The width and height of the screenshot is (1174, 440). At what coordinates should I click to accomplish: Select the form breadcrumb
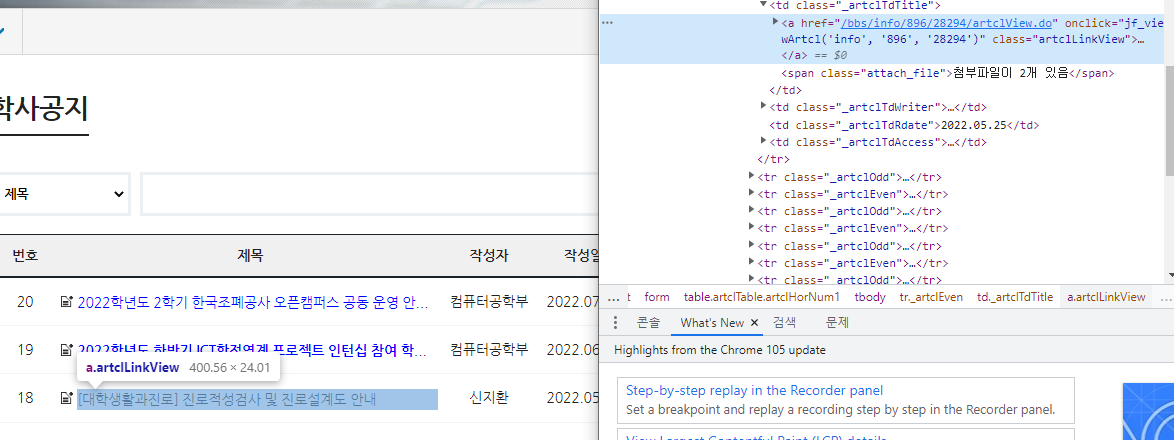click(x=657, y=297)
